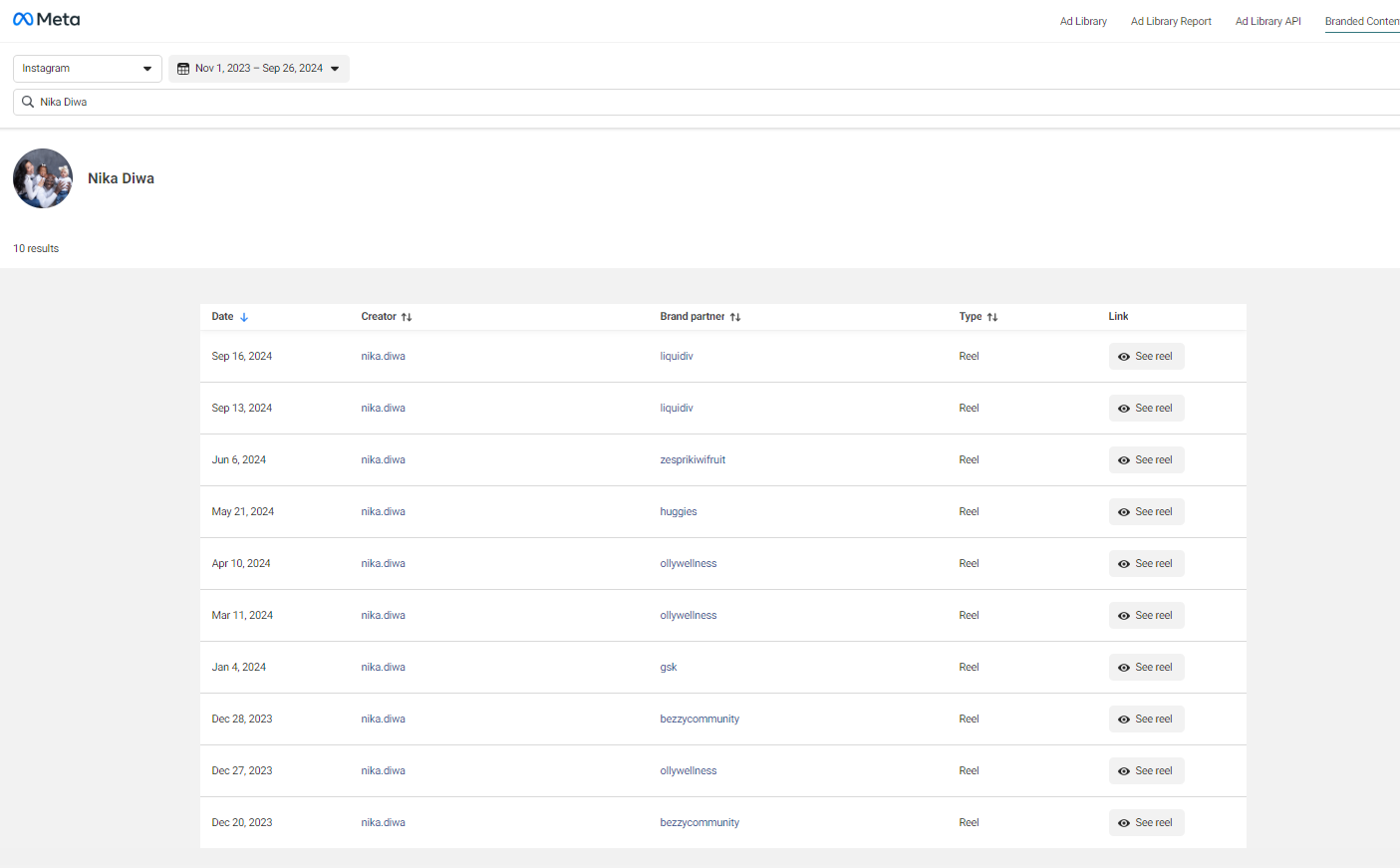Click the Brand partner column header
Viewport: 1400px width, 868px height.
click(693, 317)
